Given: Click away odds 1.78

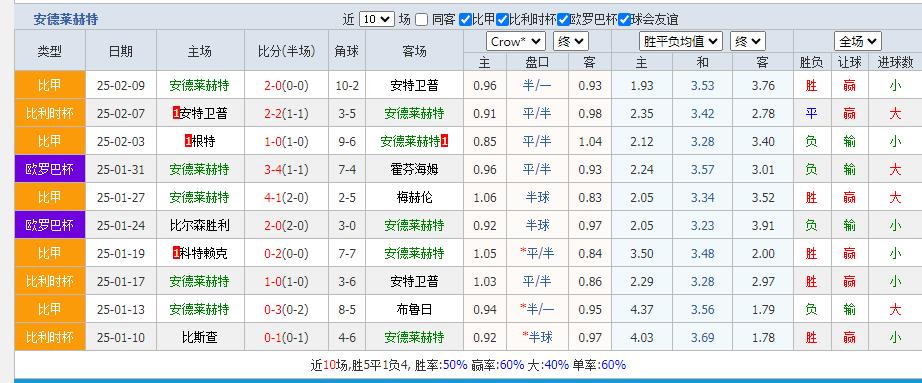Looking at the screenshot, I should pos(763,337).
